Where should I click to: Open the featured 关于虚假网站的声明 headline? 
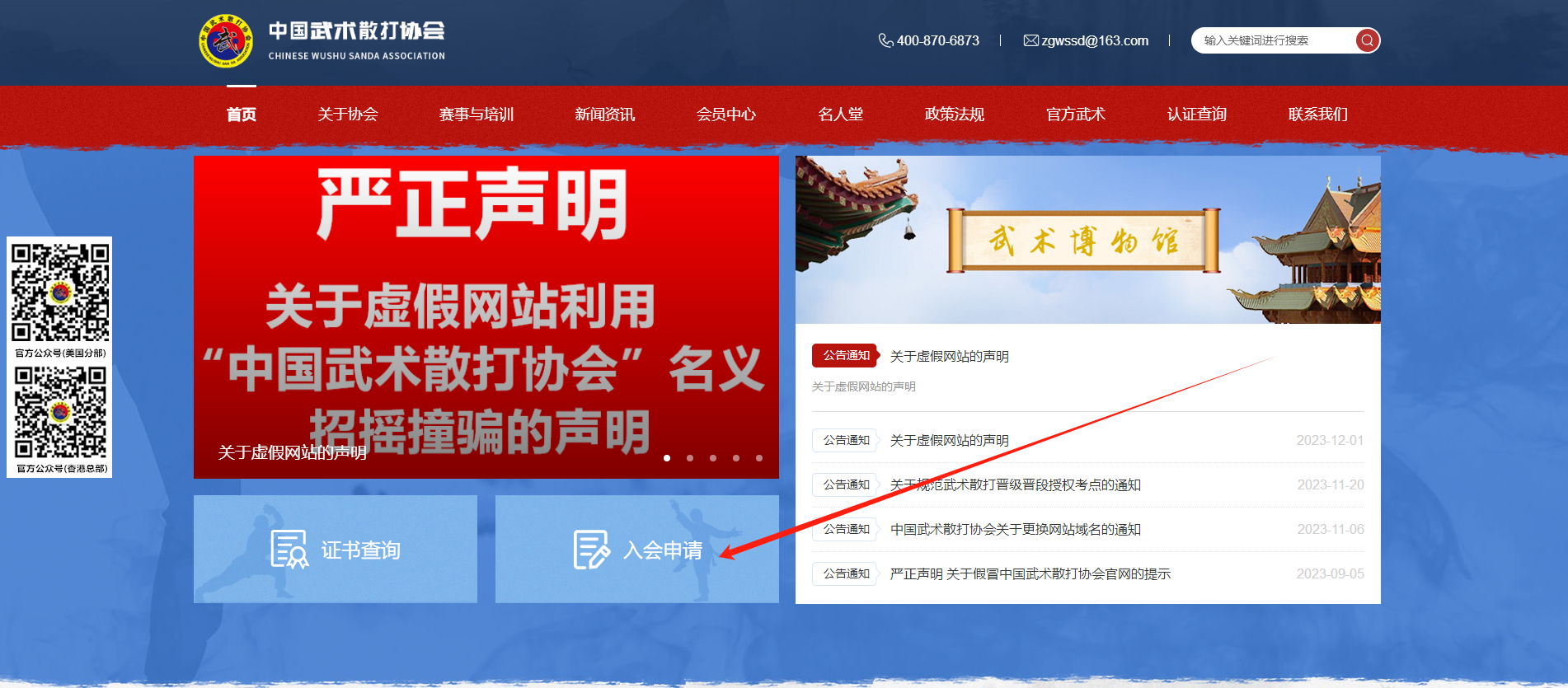click(950, 356)
